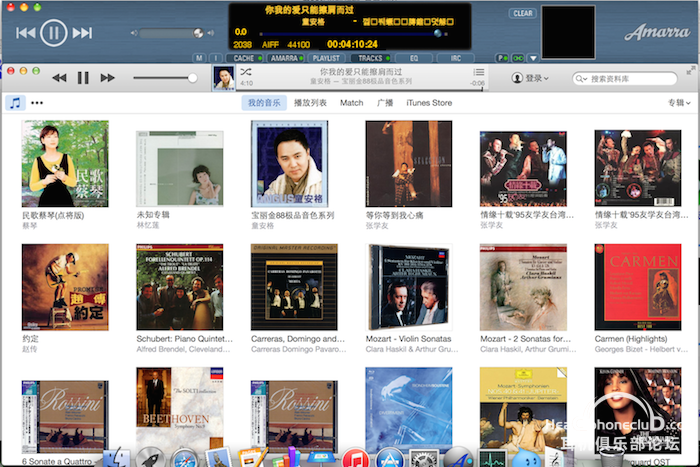Screen dimensions: 700x467
Task: Switch to the 广播 tab
Action: coord(385,103)
